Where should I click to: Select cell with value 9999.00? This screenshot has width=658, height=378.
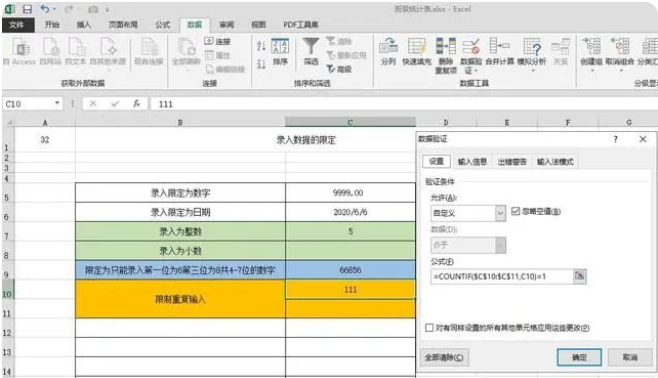tap(350, 193)
